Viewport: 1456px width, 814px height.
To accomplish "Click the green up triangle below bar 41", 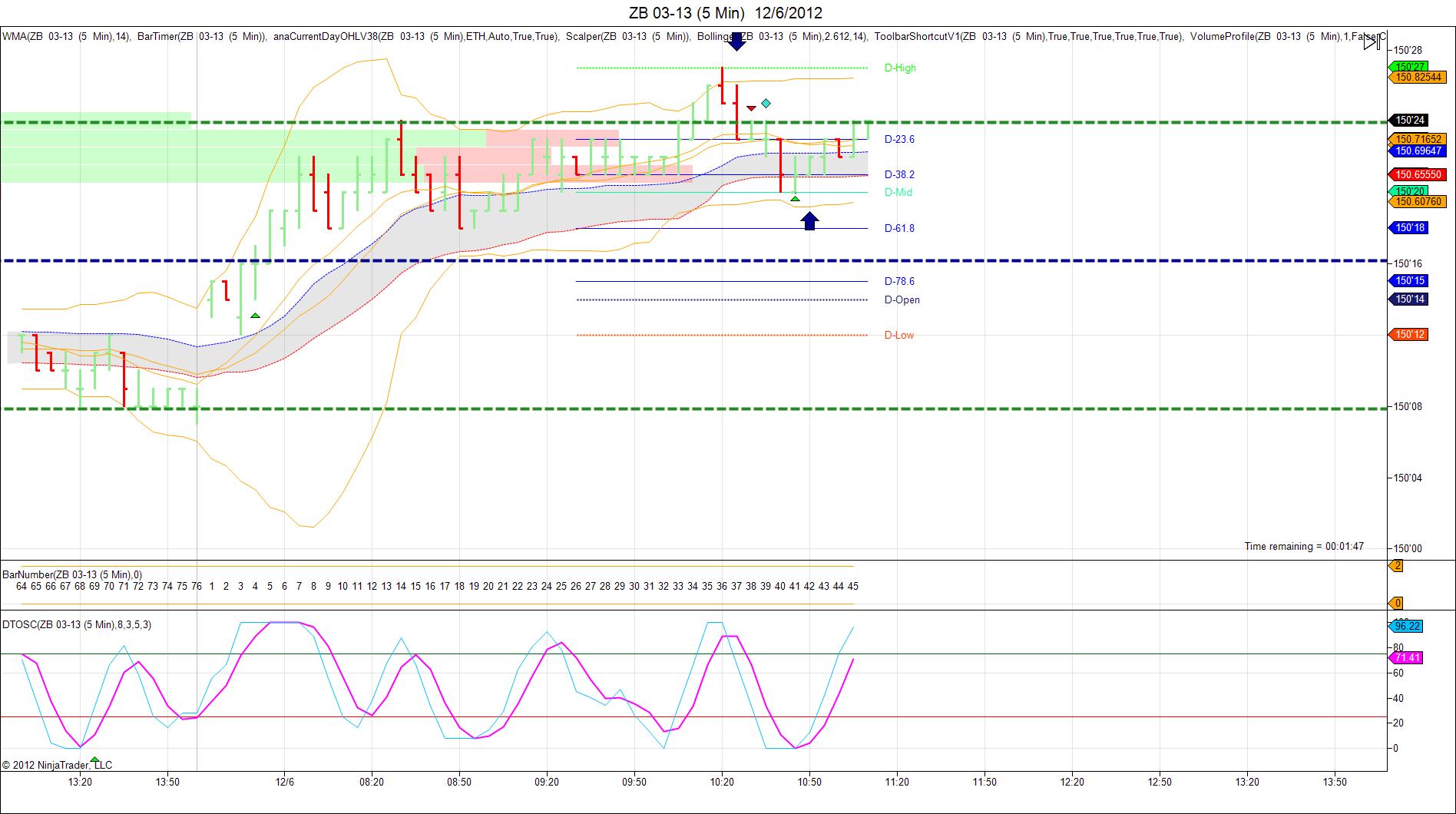I will [796, 199].
